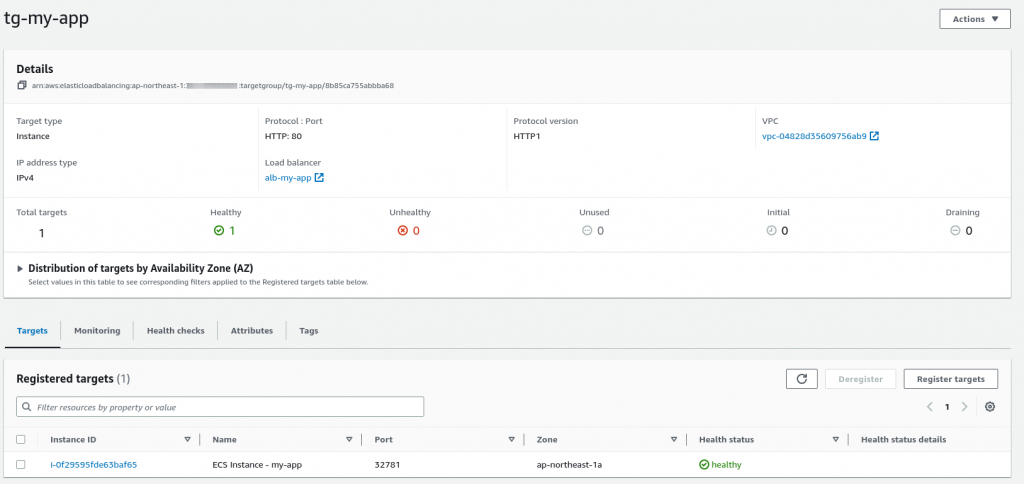
Task: Switch to the Monitoring tab
Action: pyautogui.click(x=97, y=331)
